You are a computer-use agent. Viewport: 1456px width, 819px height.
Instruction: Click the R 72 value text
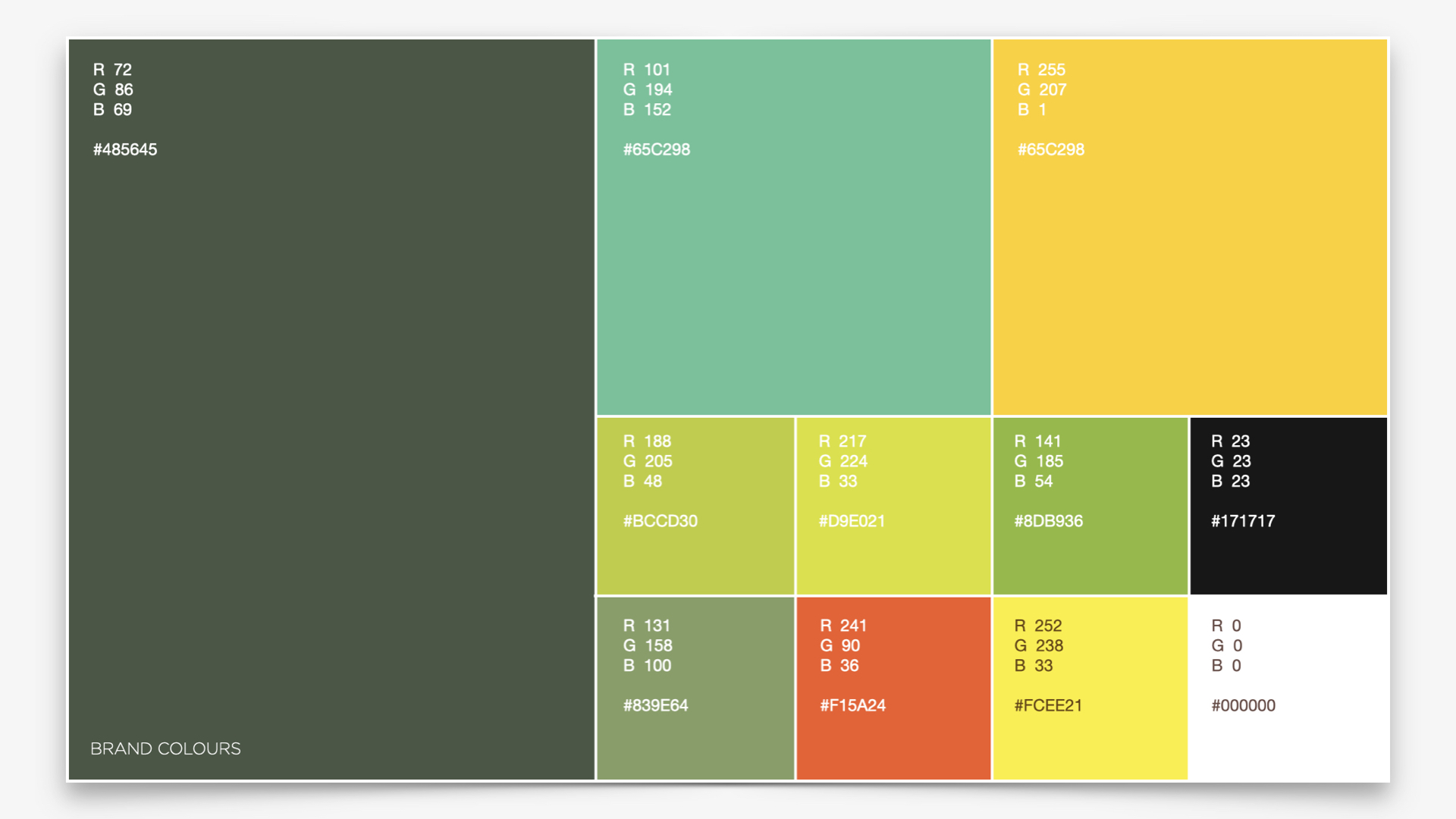(112, 70)
